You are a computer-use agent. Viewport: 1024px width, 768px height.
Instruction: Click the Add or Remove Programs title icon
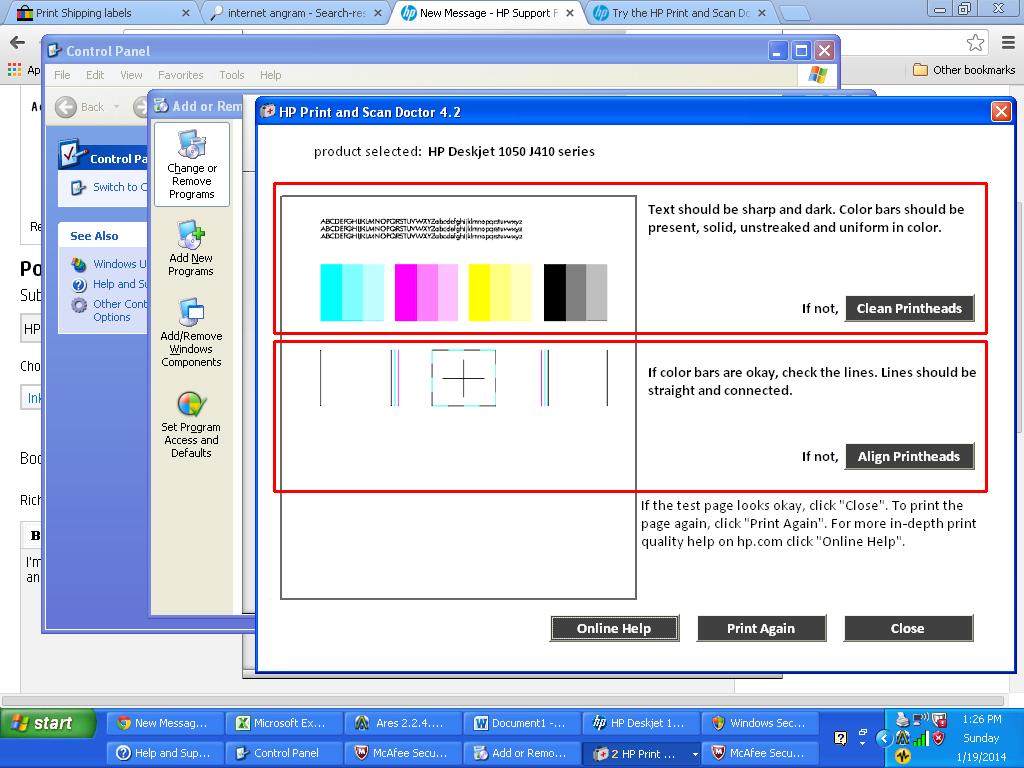161,106
